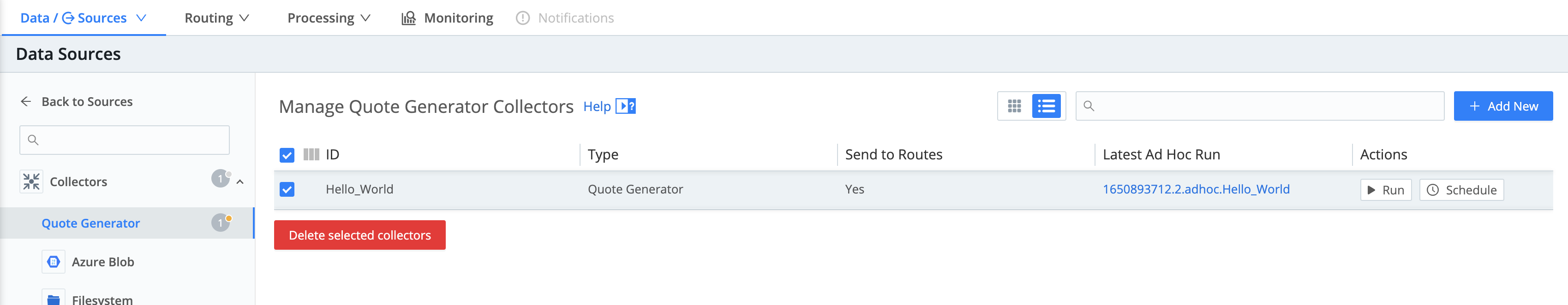The image size is (1568, 305).
Task: Toggle the select-all header checkbox
Action: tap(287, 155)
